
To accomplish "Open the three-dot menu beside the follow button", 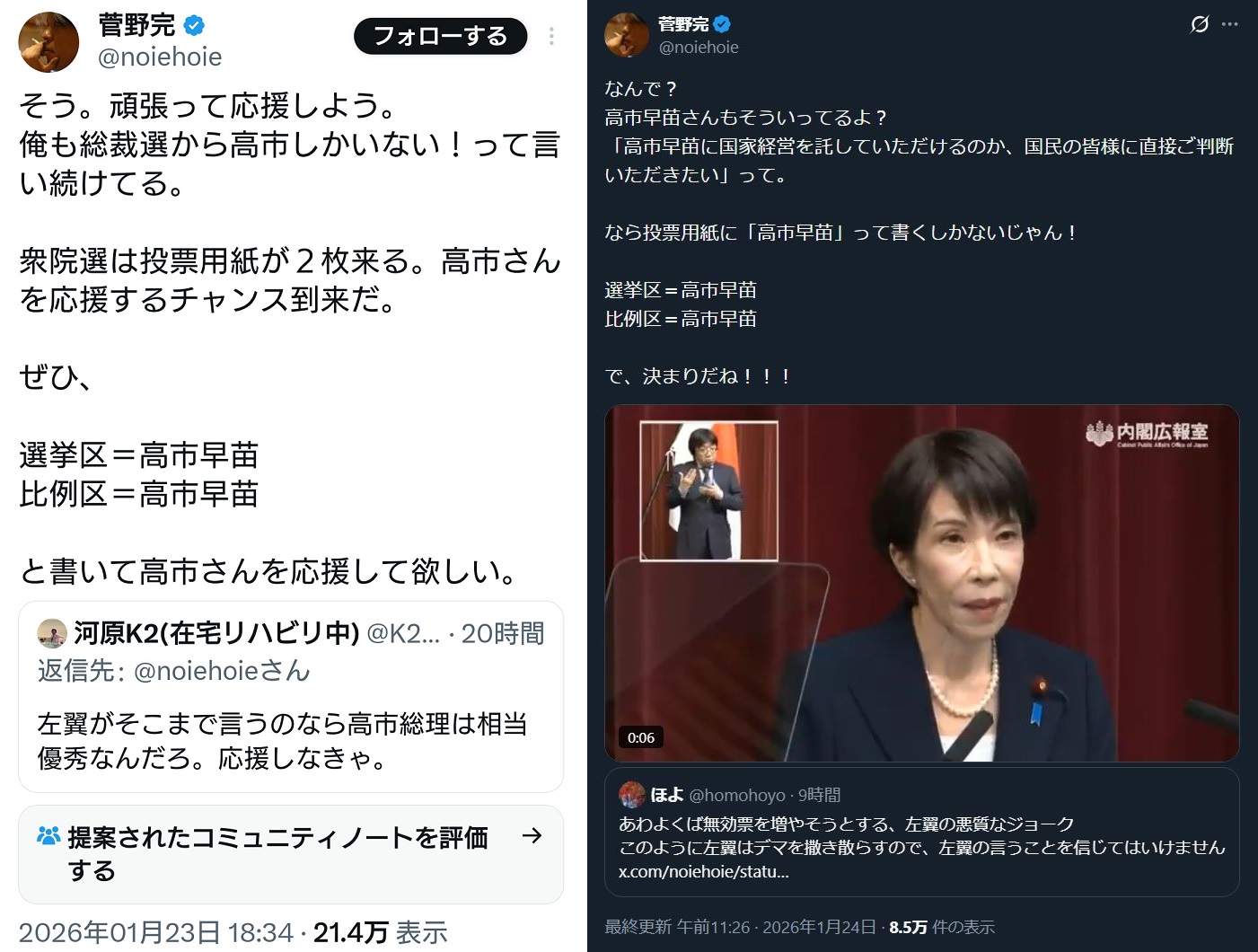I will 551,36.
